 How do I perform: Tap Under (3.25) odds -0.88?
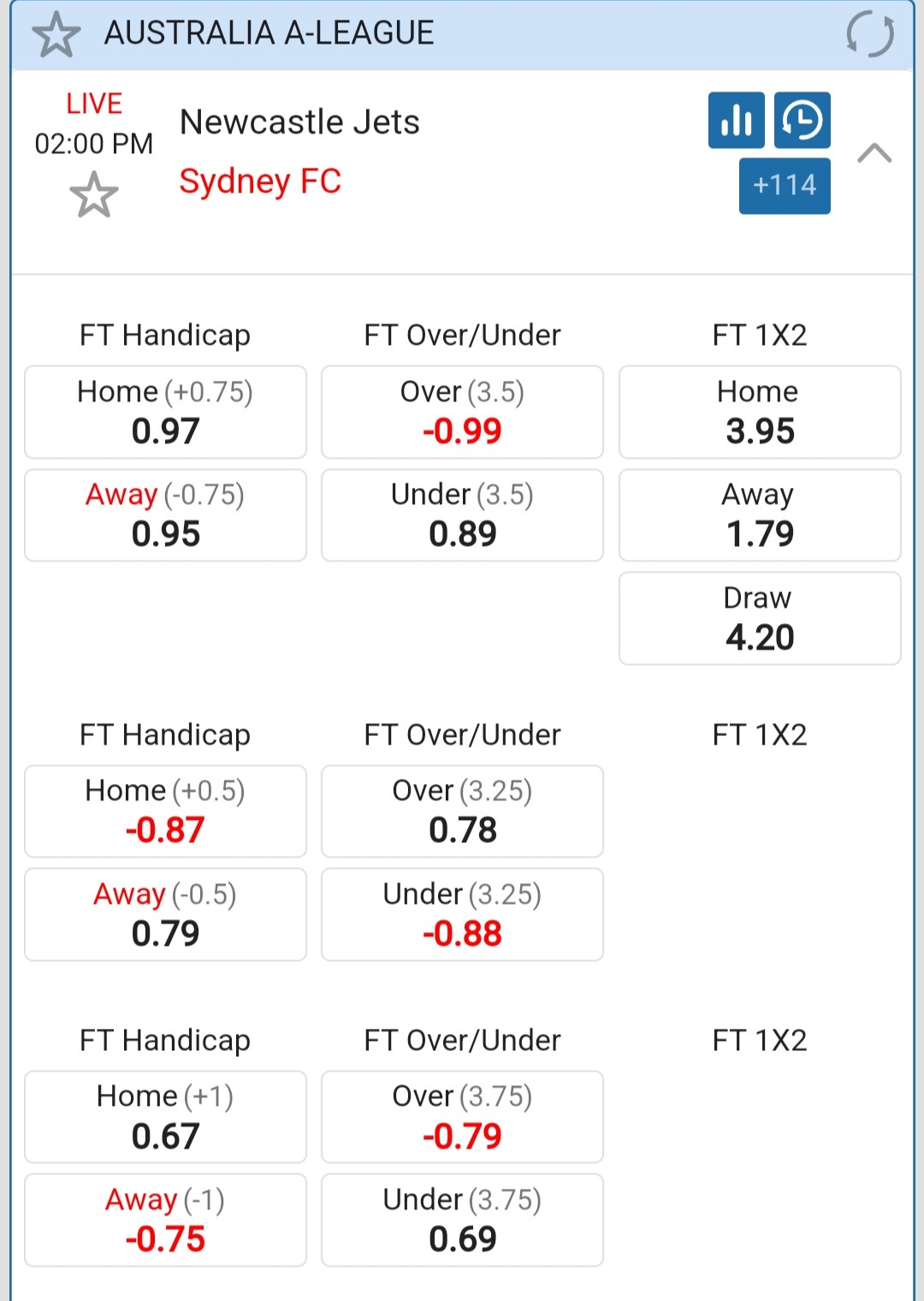[x=462, y=914]
